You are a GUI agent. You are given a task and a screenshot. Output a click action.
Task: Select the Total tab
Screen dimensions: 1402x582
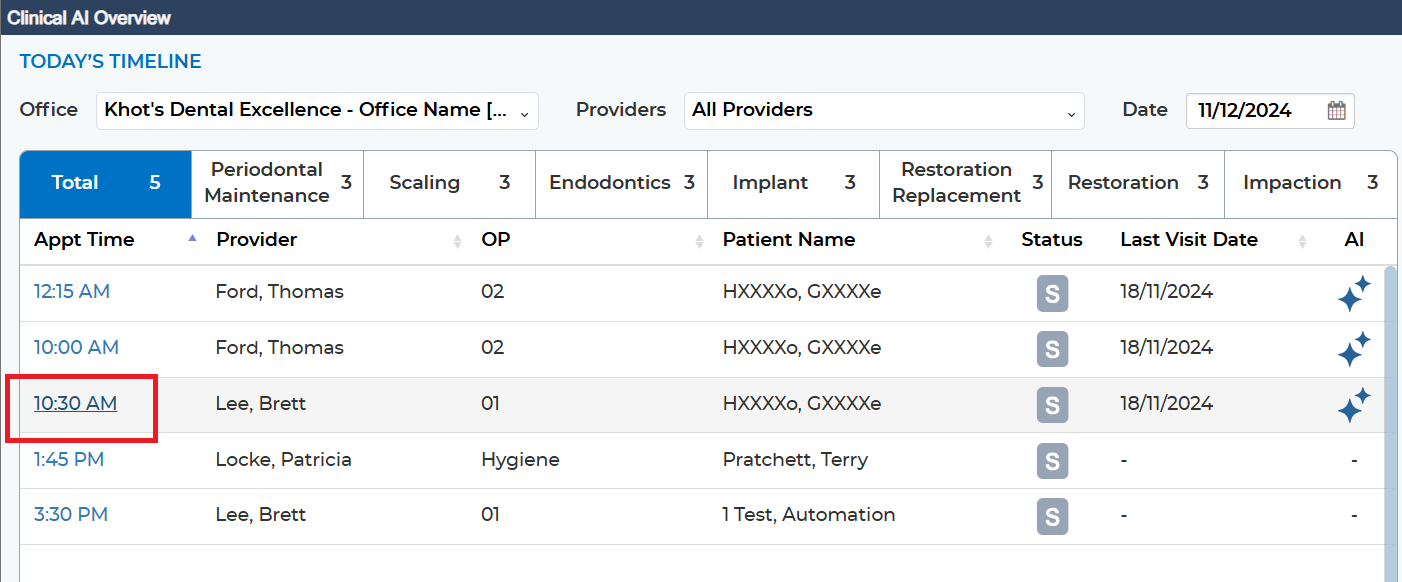106,184
